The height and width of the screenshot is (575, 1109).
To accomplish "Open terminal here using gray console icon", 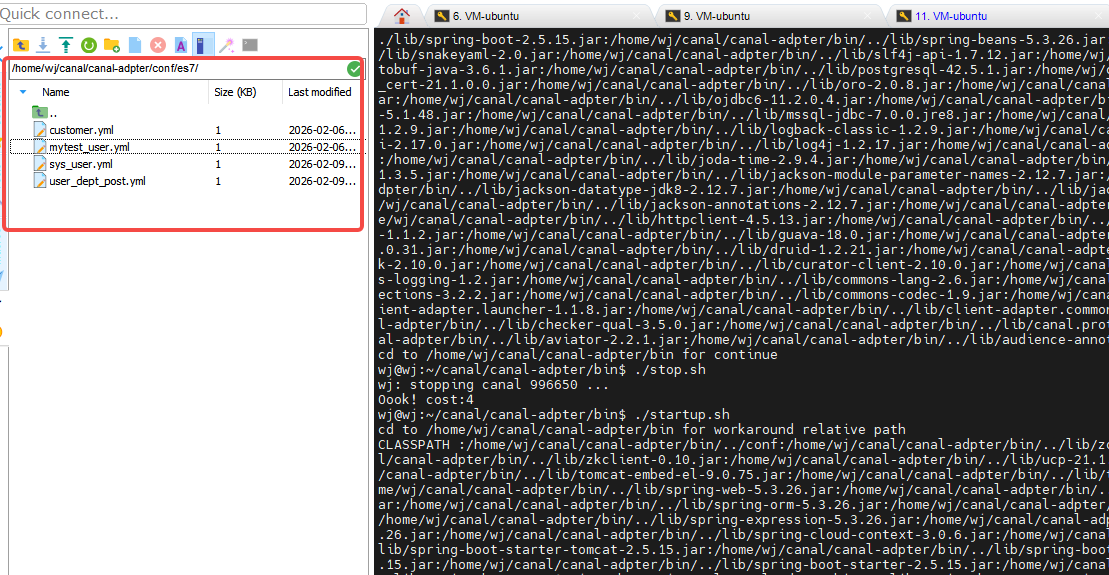I will click(250, 45).
